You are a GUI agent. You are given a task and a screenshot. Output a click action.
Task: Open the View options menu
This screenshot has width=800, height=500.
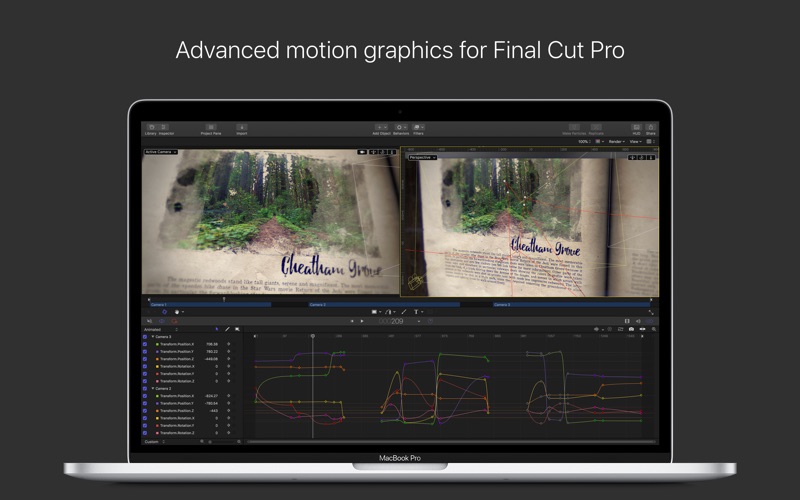click(635, 141)
